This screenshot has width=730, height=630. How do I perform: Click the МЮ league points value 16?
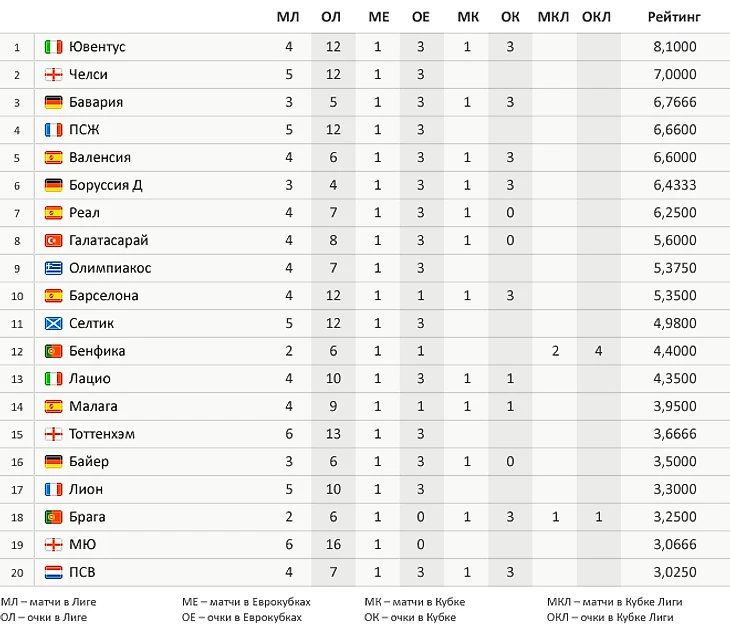tap(332, 545)
